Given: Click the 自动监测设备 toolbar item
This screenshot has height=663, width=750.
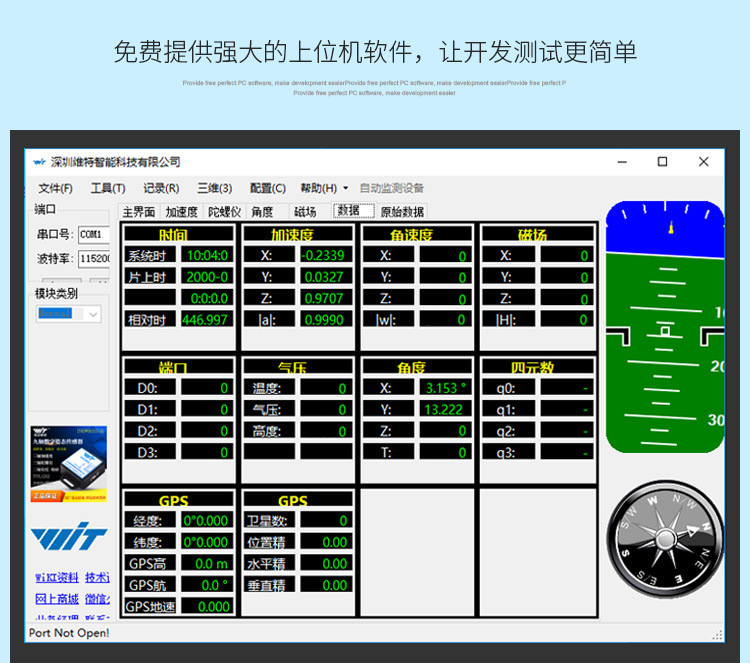Looking at the screenshot, I should click(x=392, y=188).
